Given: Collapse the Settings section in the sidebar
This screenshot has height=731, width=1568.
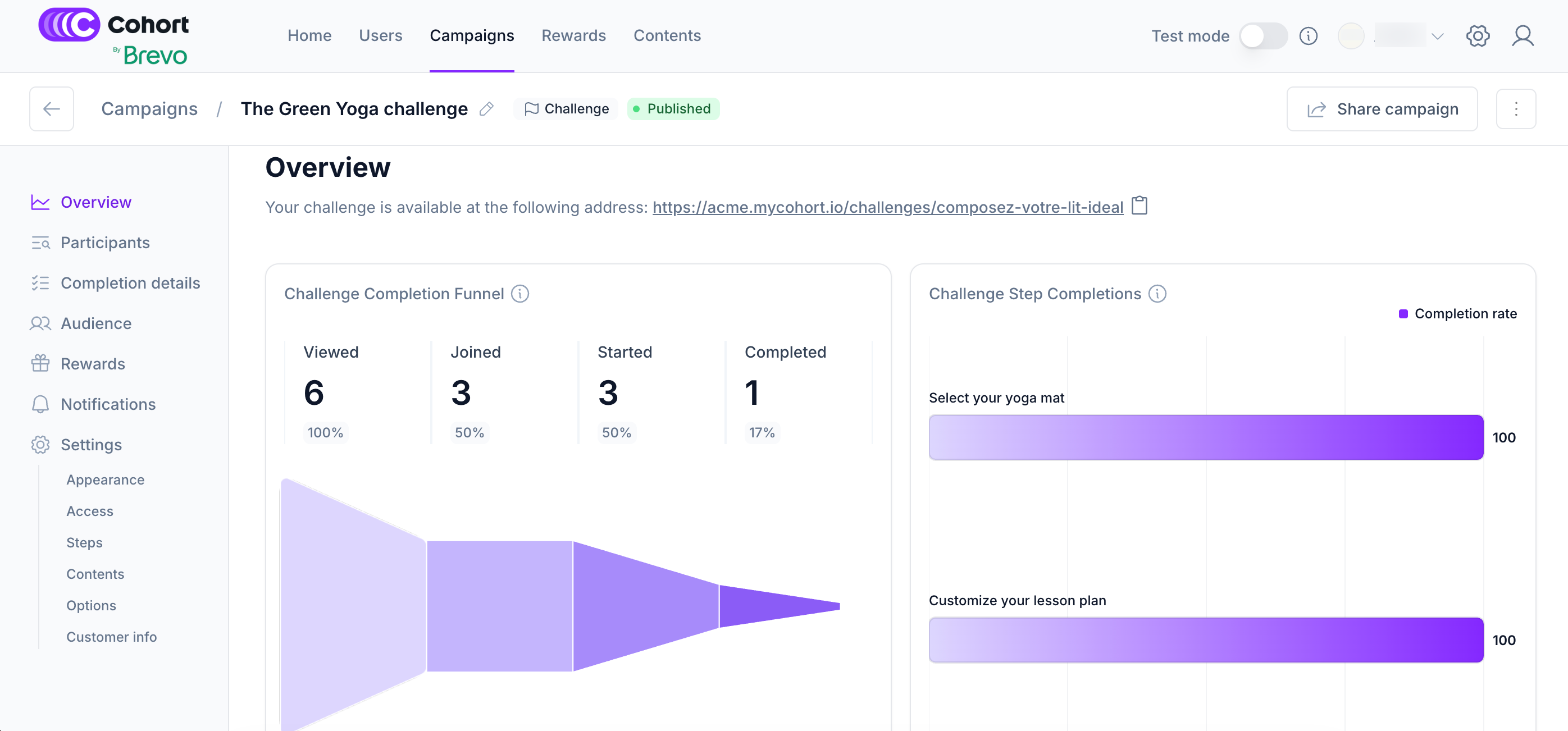Looking at the screenshot, I should click(x=90, y=444).
